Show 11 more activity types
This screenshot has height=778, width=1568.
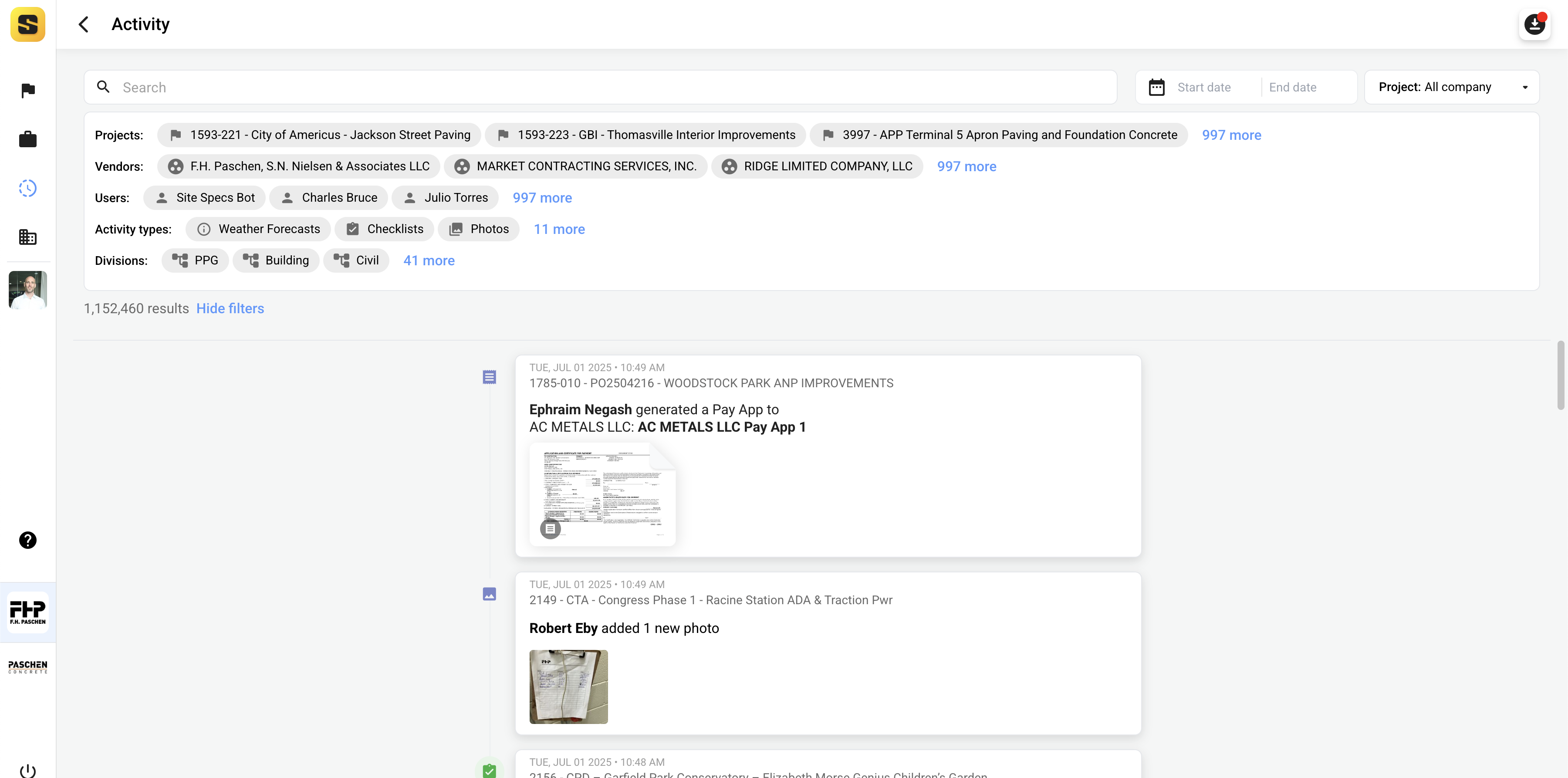pyautogui.click(x=559, y=229)
